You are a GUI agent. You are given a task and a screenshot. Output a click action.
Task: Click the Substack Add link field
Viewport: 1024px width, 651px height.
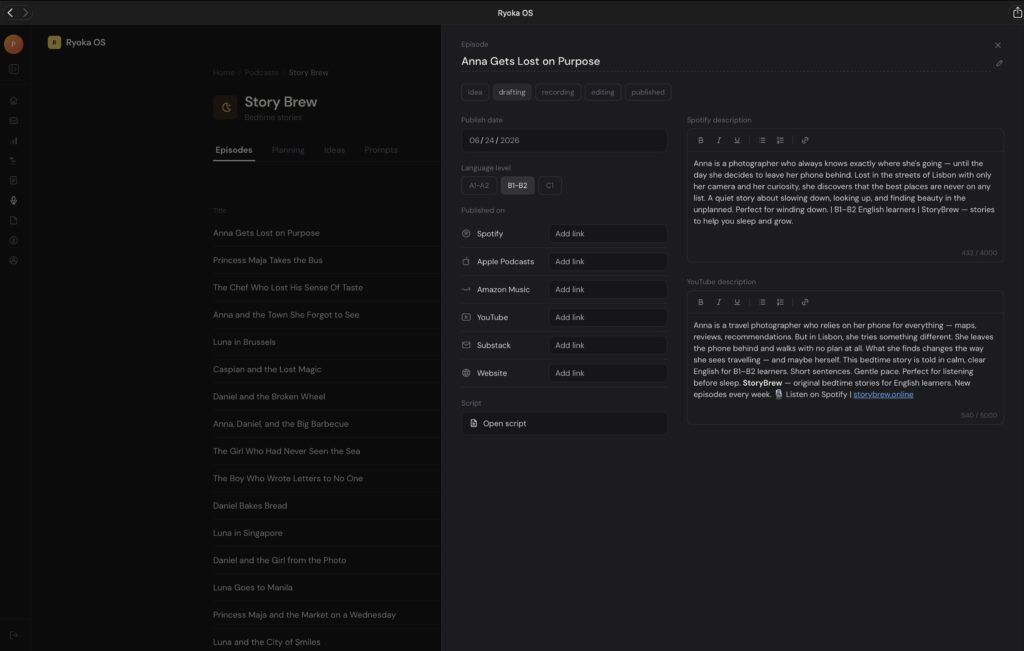[x=608, y=345]
